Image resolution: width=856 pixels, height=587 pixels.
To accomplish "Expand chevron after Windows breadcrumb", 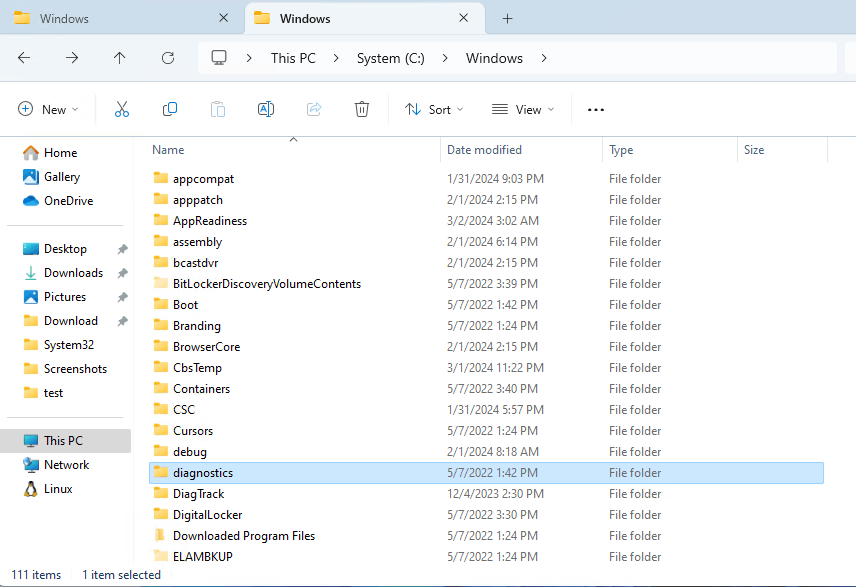I will pyautogui.click(x=544, y=58).
